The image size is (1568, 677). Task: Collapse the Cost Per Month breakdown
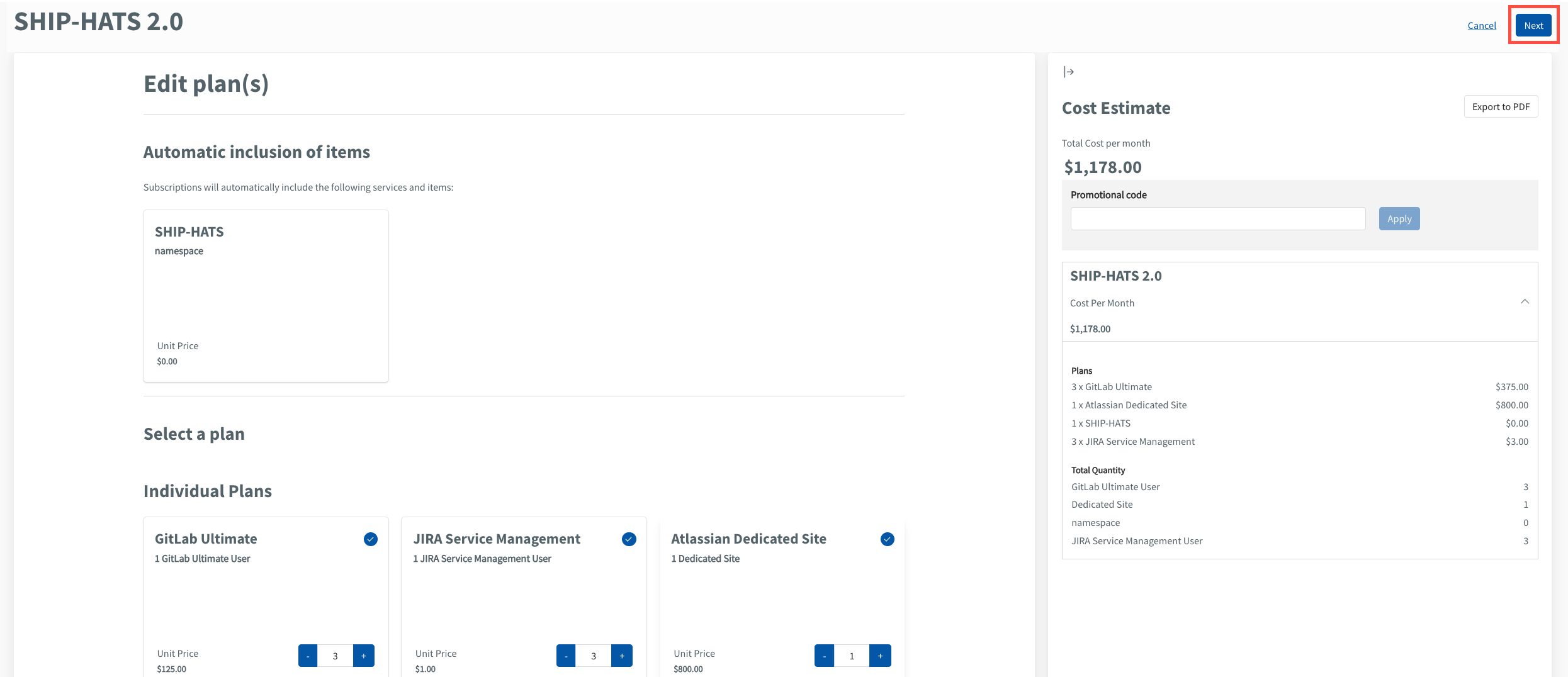point(1525,301)
